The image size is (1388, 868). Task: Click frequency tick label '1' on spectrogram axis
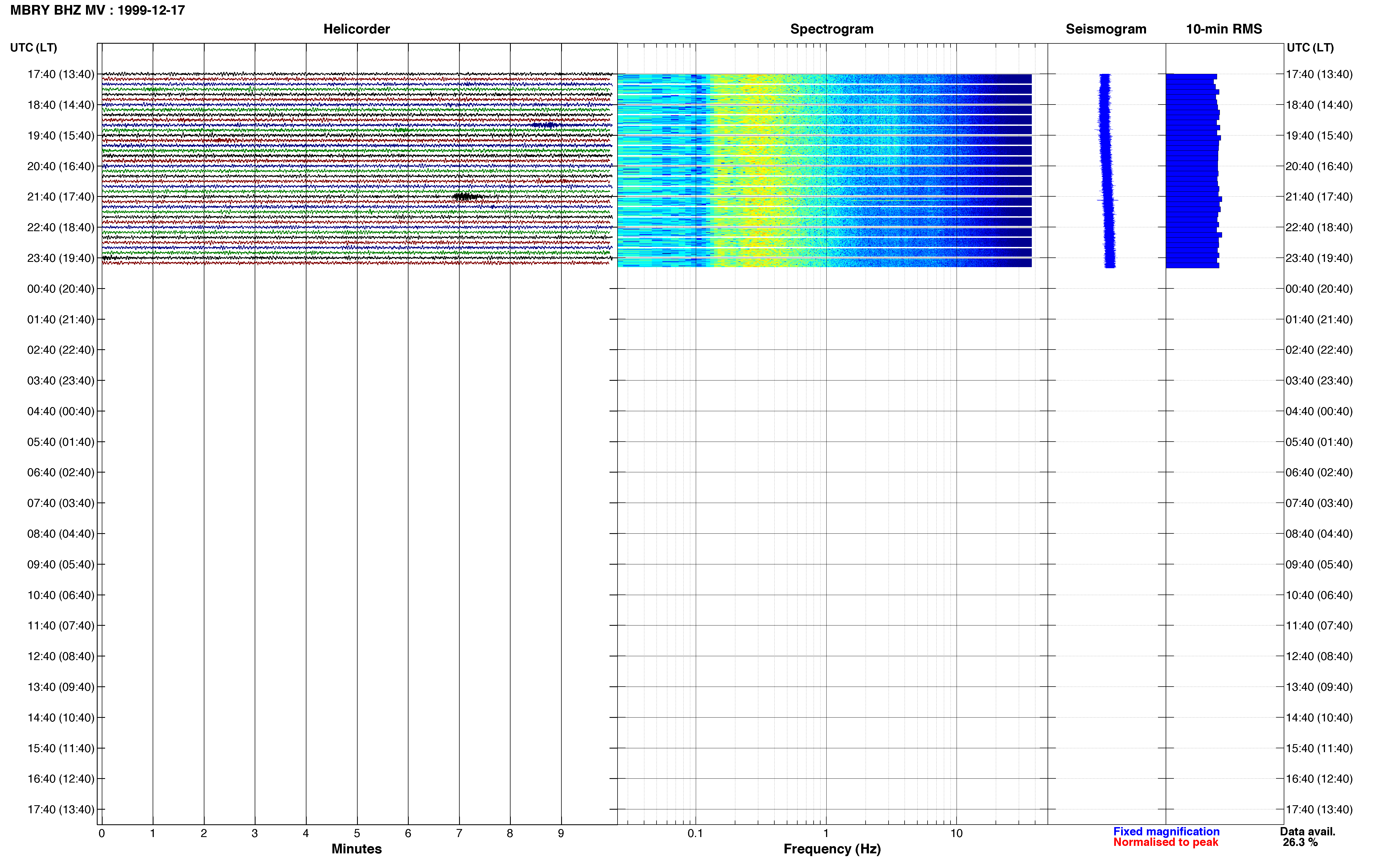pyautogui.click(x=826, y=833)
